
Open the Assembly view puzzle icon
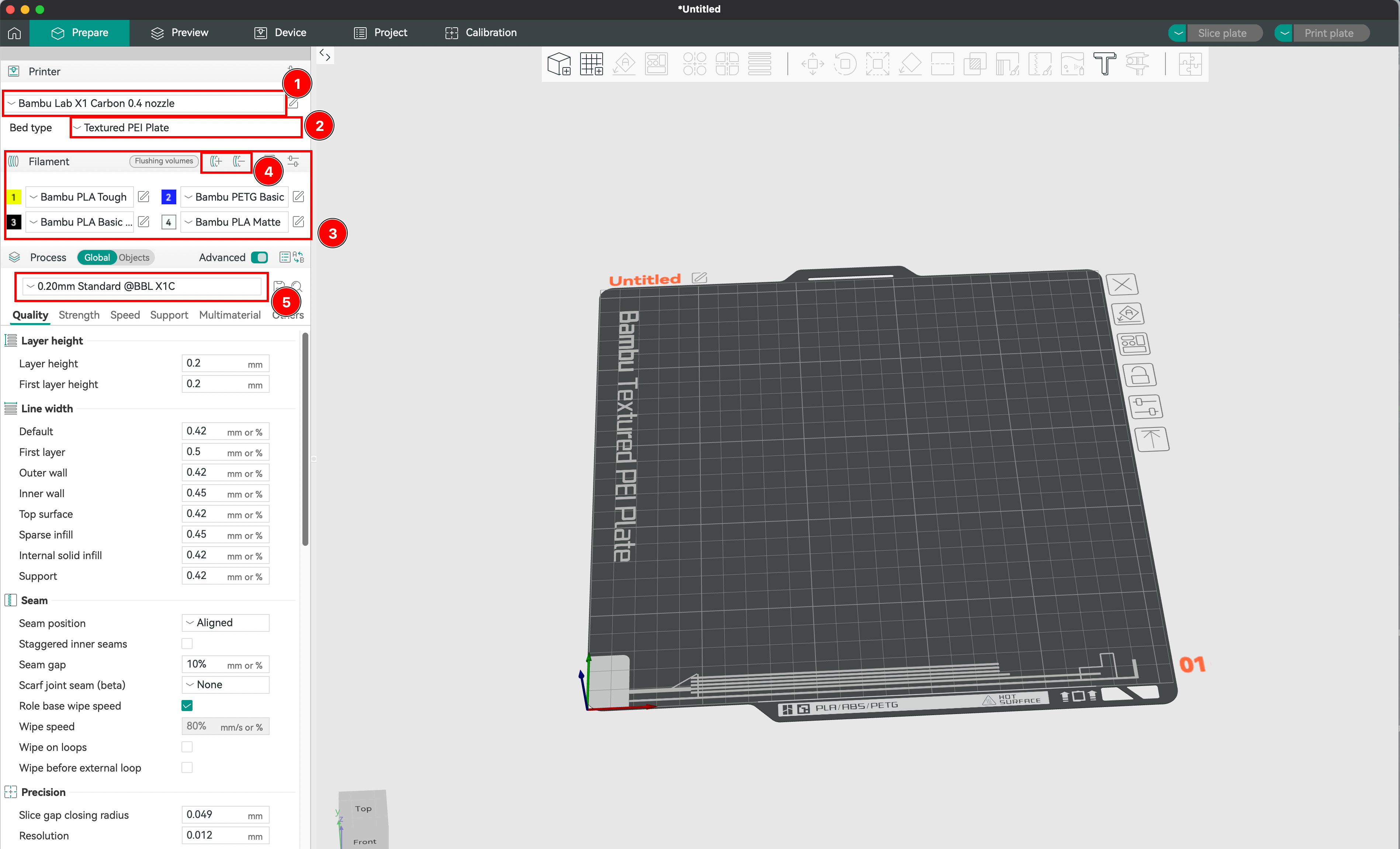tap(1190, 64)
